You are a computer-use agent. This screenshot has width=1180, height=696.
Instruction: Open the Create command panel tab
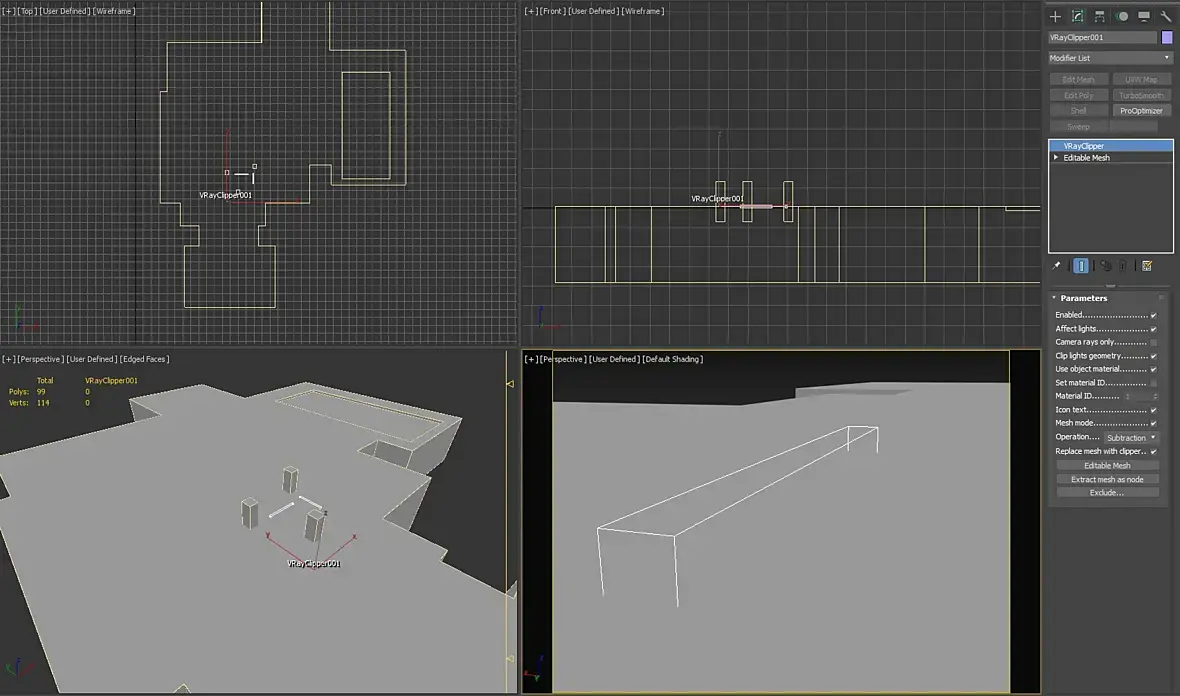tap(1055, 16)
